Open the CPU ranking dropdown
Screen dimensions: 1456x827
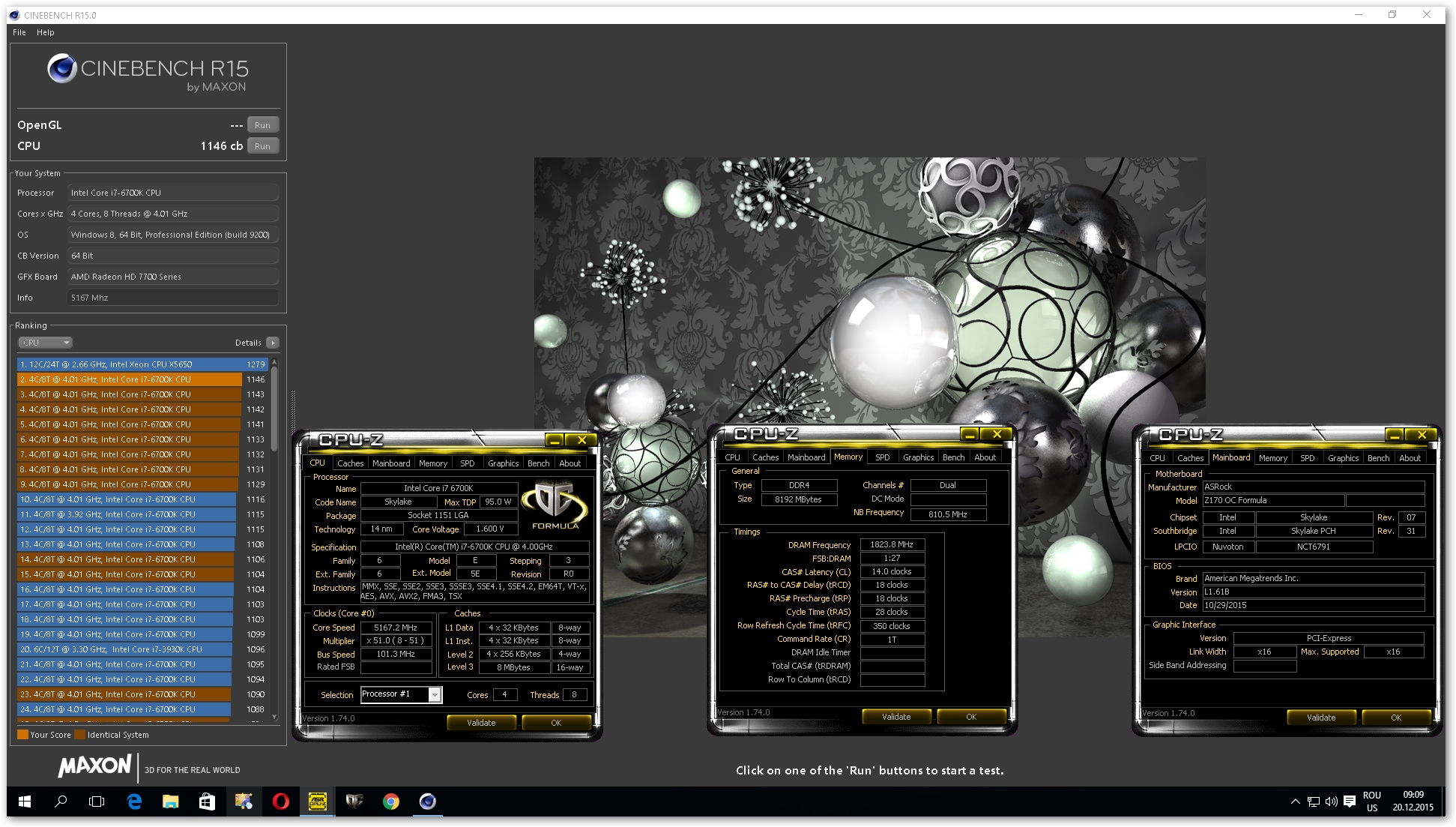pos(45,343)
